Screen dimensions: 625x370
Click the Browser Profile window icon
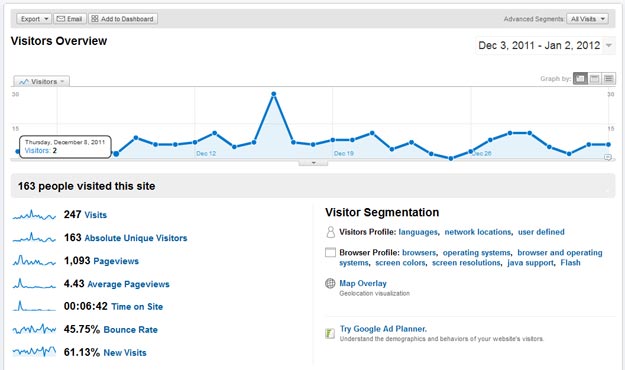[330, 252]
